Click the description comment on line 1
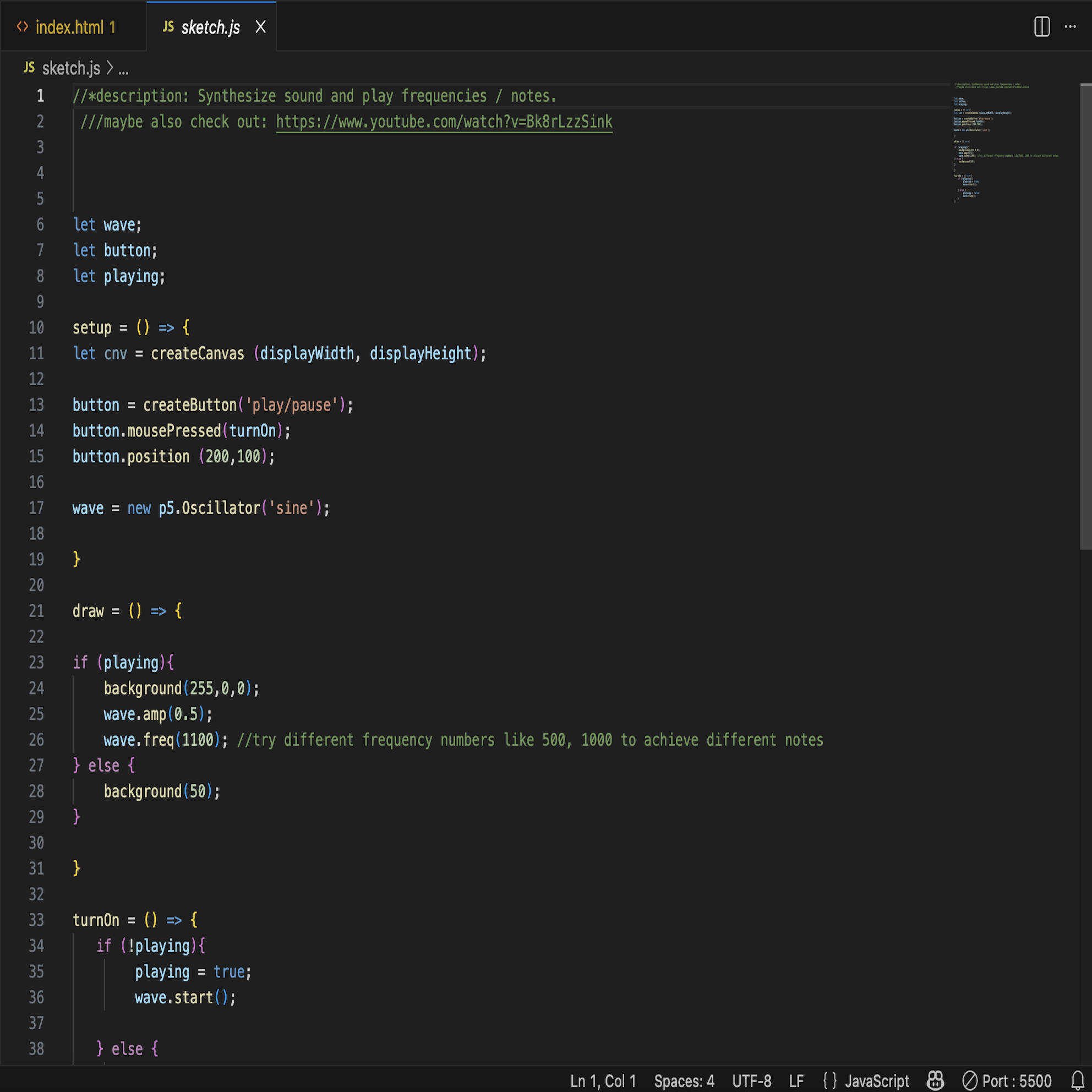 (x=315, y=96)
